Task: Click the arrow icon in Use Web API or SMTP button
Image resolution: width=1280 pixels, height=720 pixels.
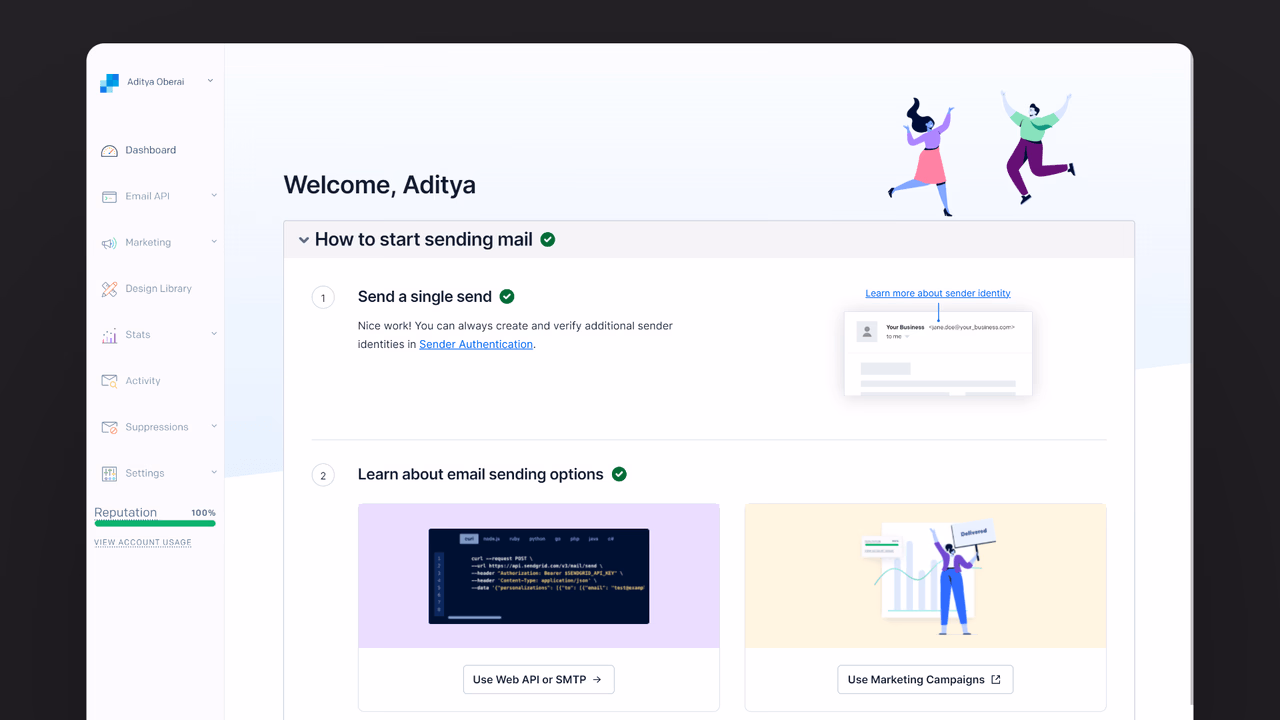Action: [x=597, y=680]
